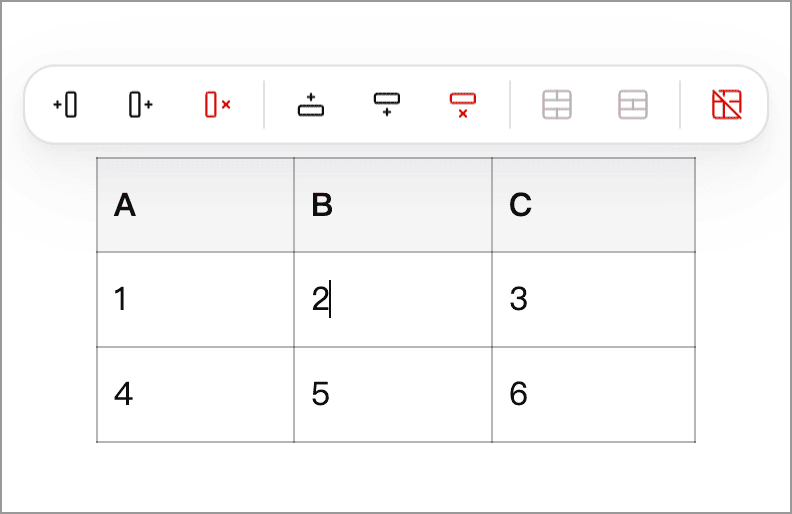792x514 pixels.
Task: Select header cell C
Action: coord(593,205)
